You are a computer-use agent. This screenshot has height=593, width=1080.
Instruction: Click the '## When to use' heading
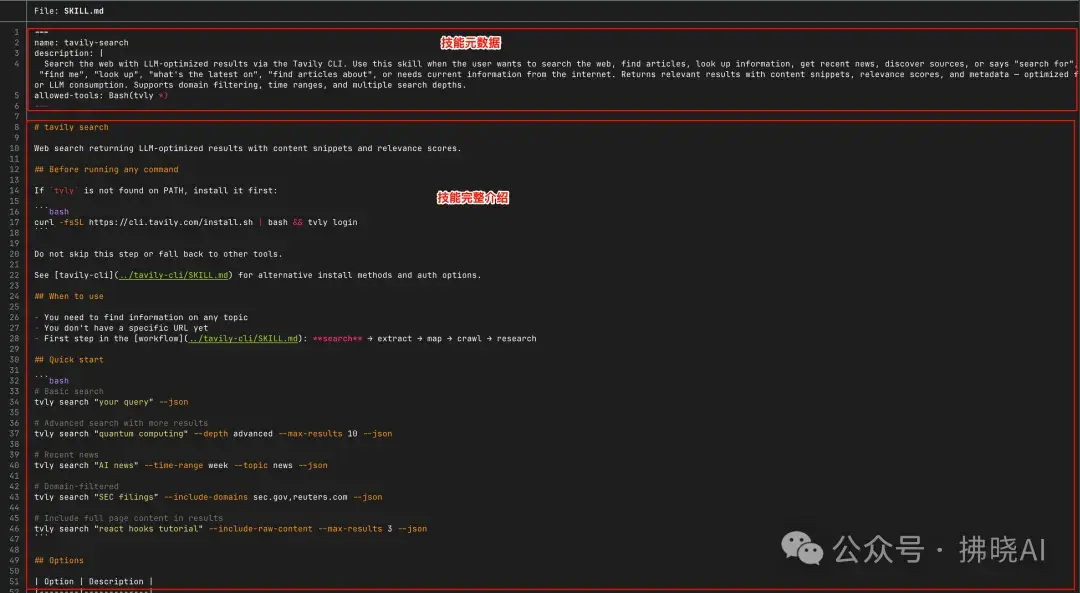[x=69, y=297]
